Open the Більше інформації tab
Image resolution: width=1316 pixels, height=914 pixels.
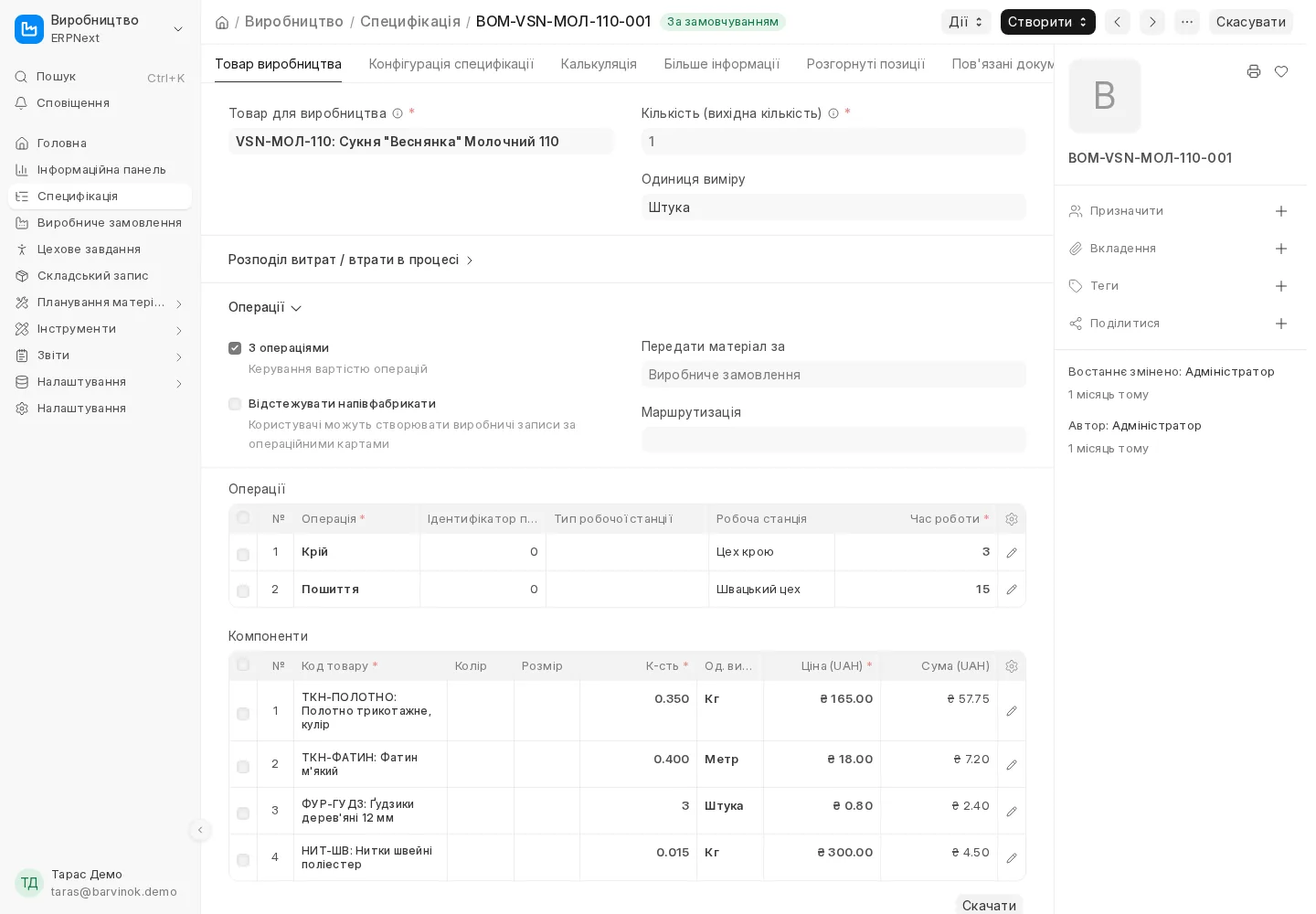(x=722, y=64)
